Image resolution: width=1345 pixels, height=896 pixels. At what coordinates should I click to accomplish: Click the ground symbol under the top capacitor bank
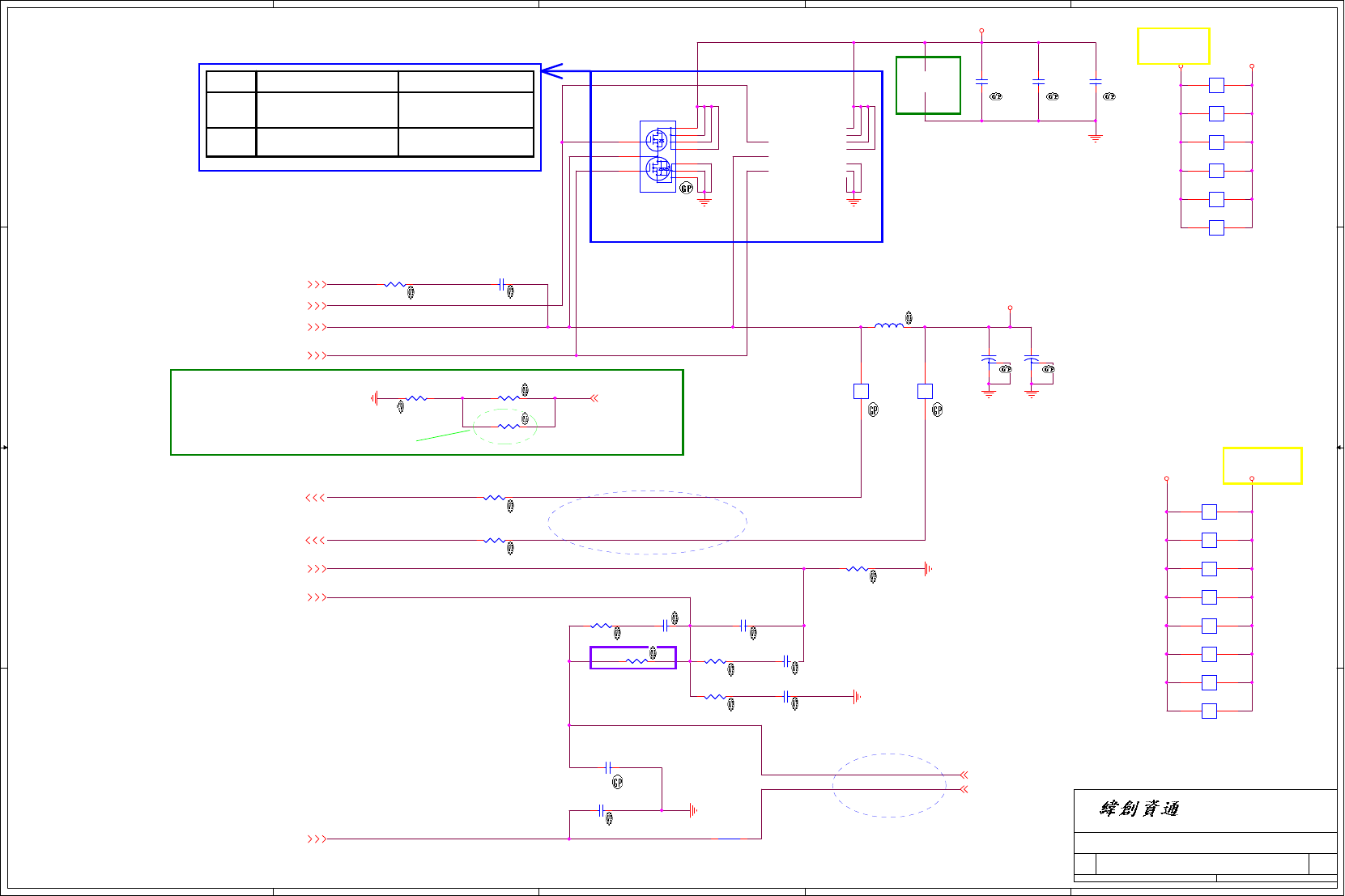1096,138
